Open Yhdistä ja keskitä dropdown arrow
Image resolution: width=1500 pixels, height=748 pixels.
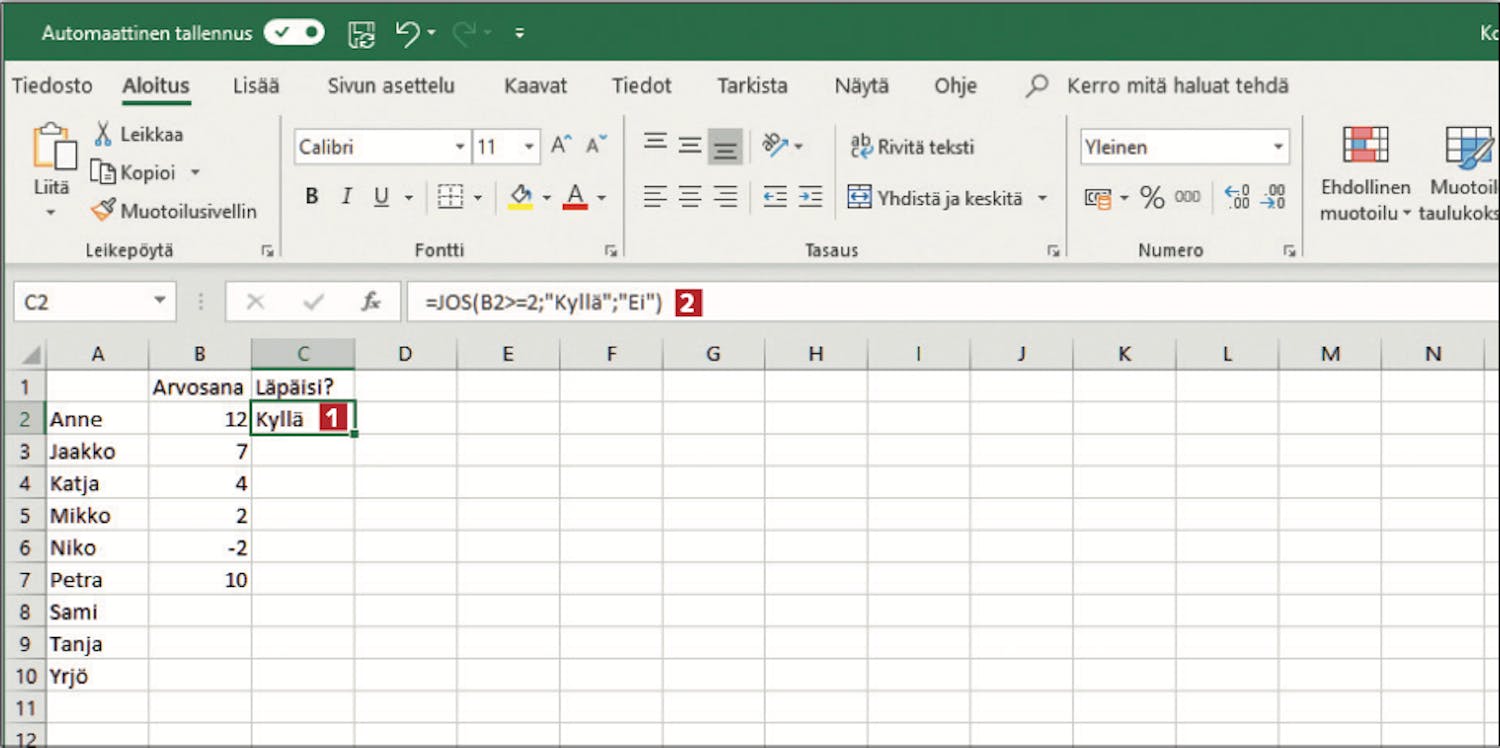pyautogui.click(x=1042, y=198)
